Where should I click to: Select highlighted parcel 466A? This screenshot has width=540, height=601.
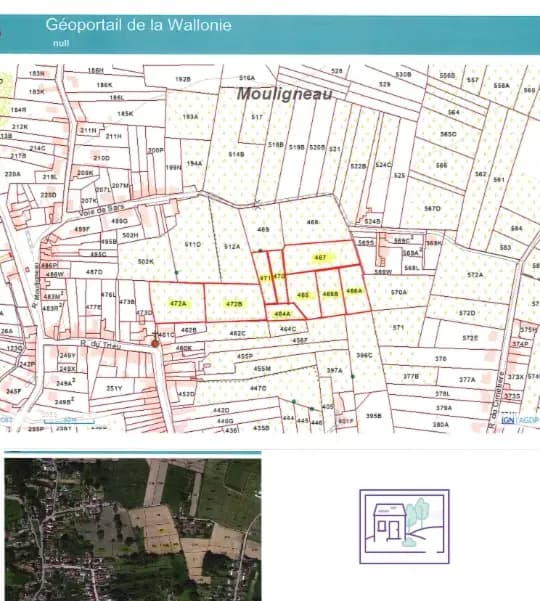[354, 291]
